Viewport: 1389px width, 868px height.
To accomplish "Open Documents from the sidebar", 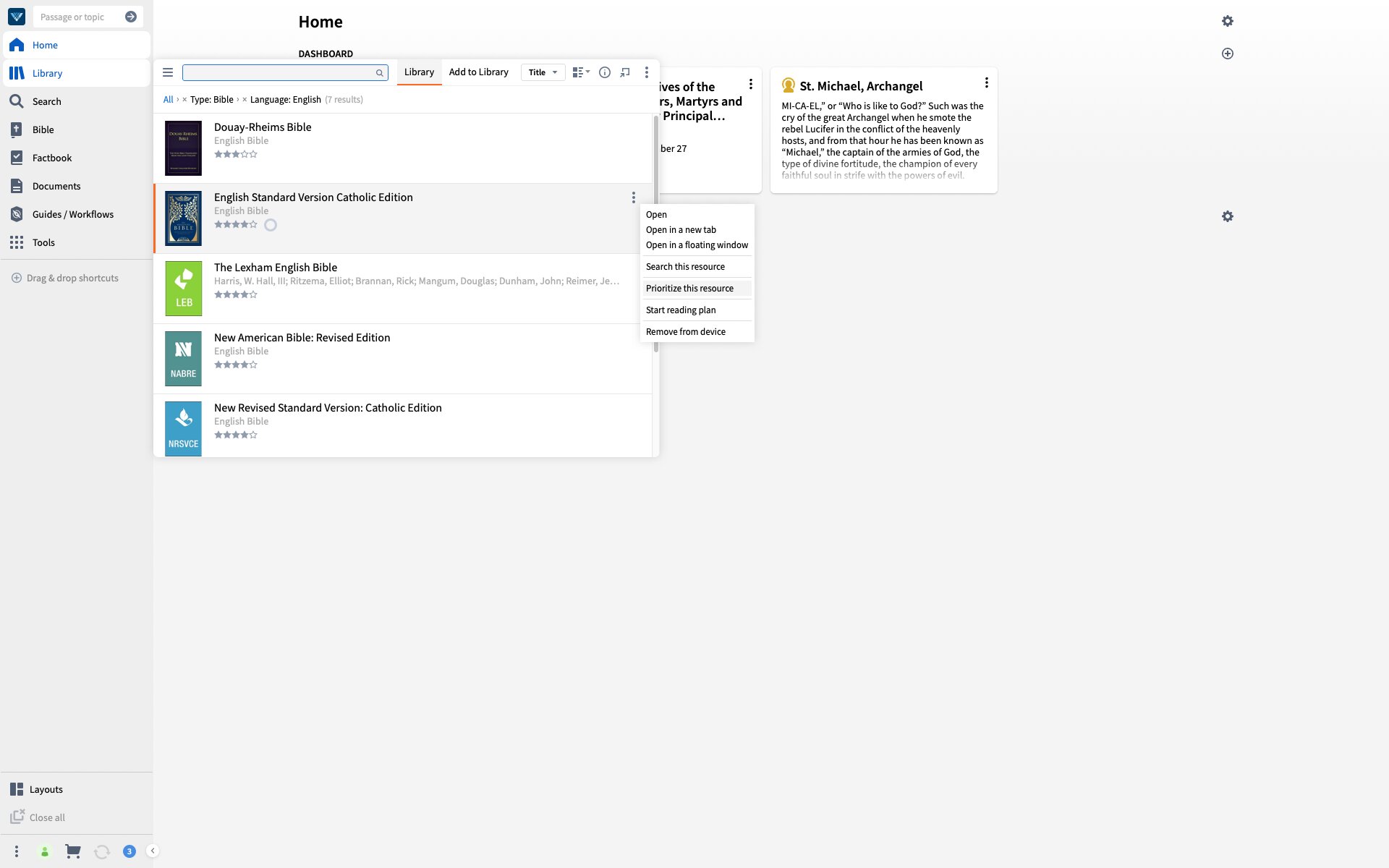I will click(x=77, y=186).
